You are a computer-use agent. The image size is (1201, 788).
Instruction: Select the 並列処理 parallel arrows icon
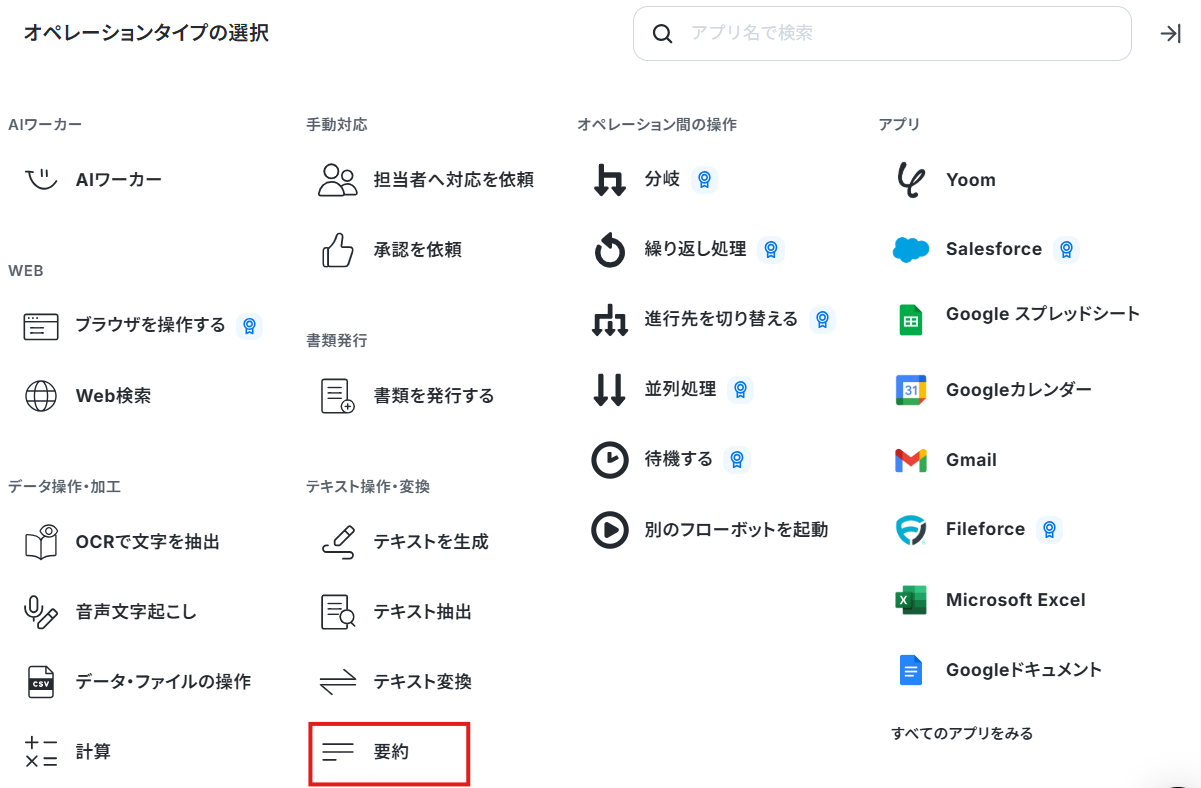click(x=609, y=389)
